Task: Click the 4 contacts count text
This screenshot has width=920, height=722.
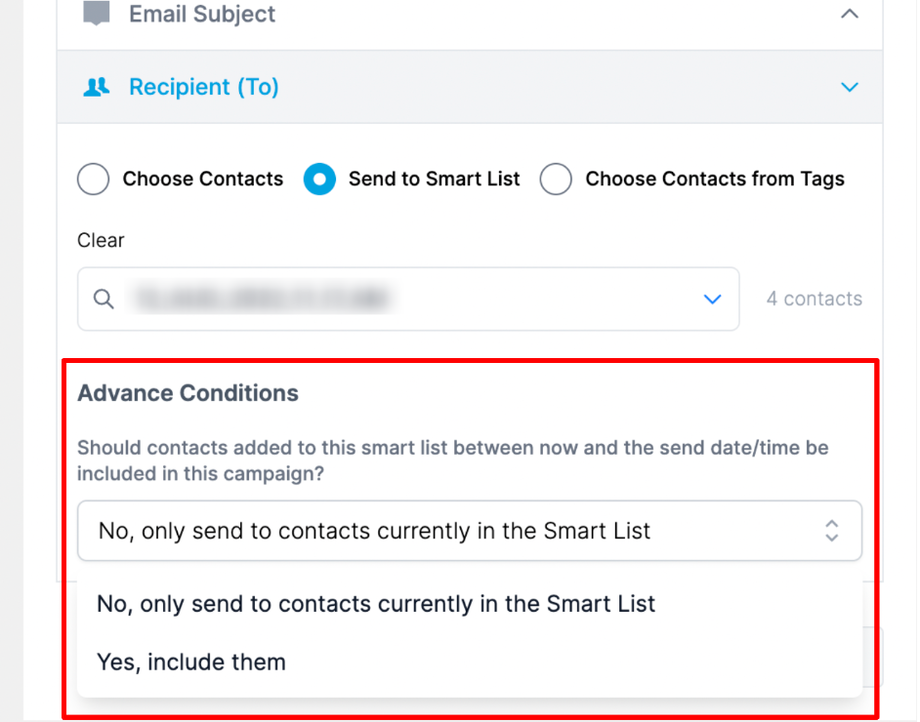Action: 814,299
